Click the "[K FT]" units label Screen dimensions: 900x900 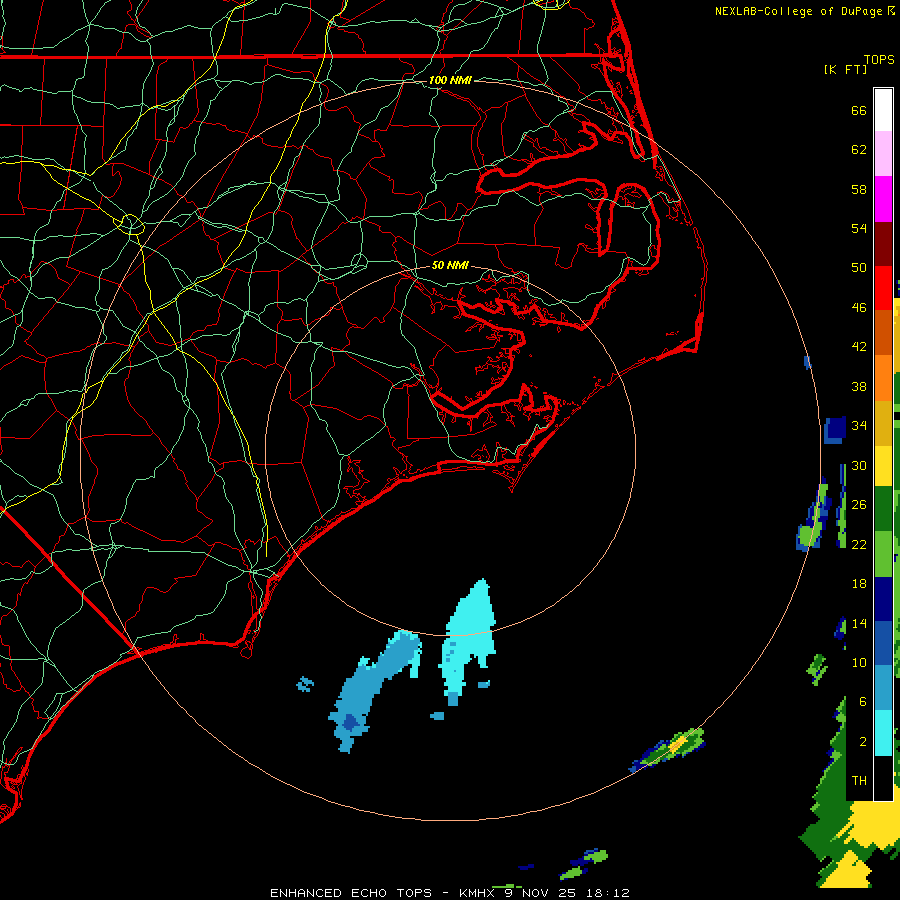click(845, 69)
